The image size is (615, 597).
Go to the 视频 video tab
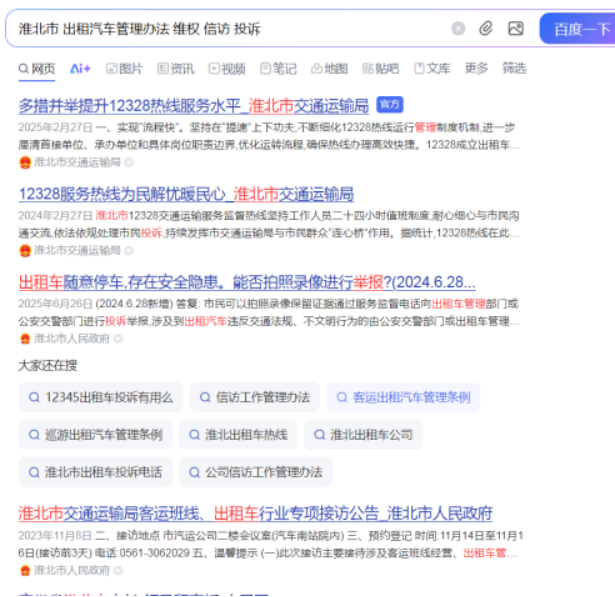pyautogui.click(x=227, y=68)
